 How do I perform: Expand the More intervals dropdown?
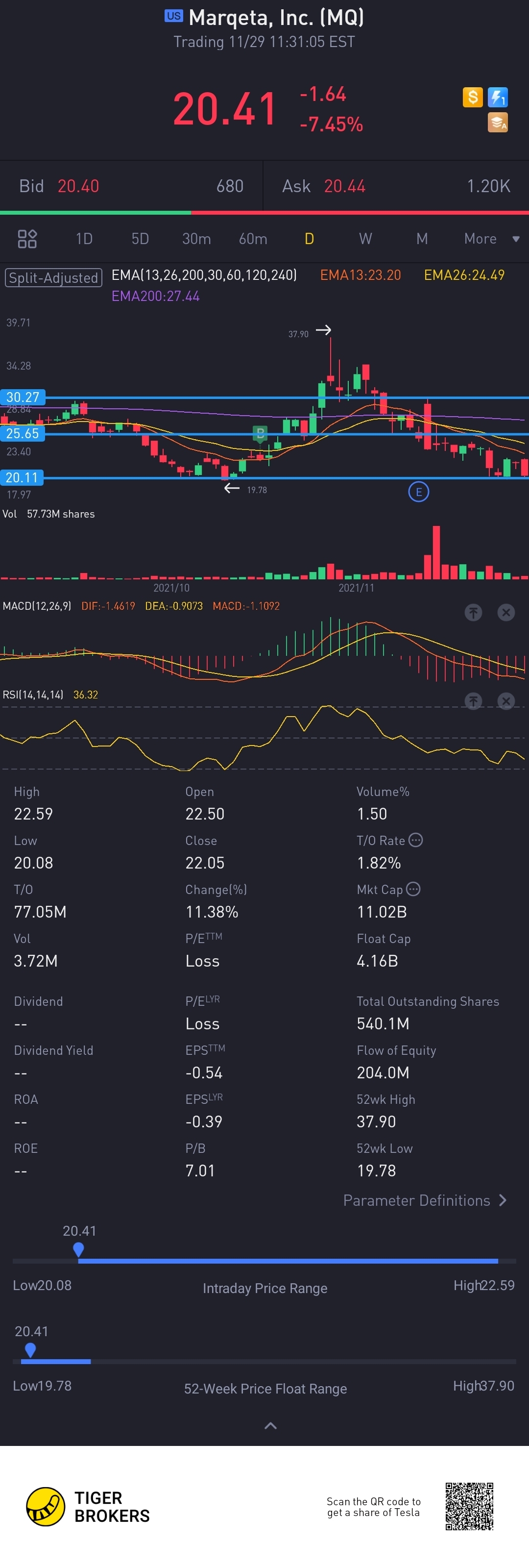click(491, 239)
